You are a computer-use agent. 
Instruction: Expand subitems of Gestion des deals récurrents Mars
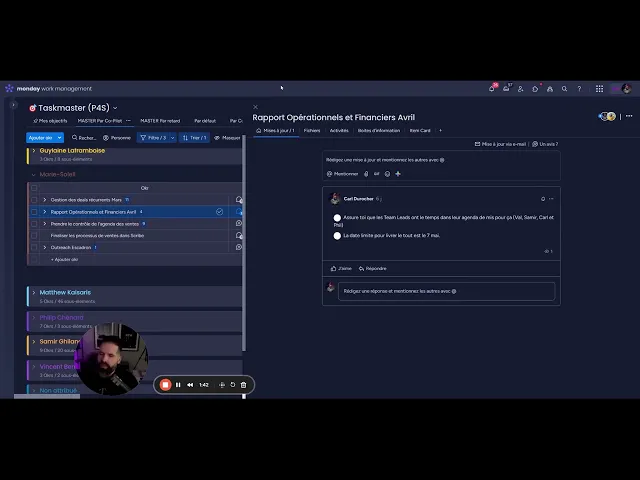pos(45,200)
